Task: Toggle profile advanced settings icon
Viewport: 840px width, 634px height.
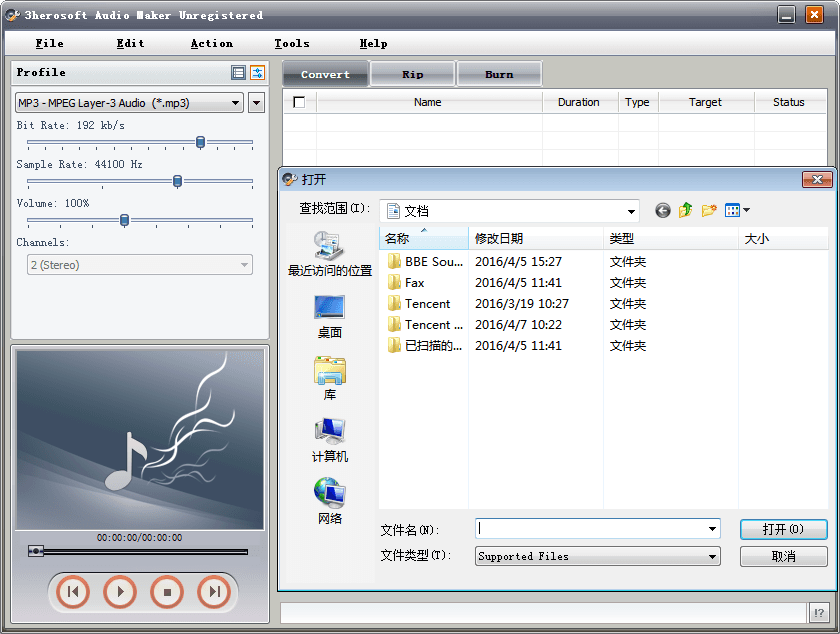Action: [x=258, y=72]
